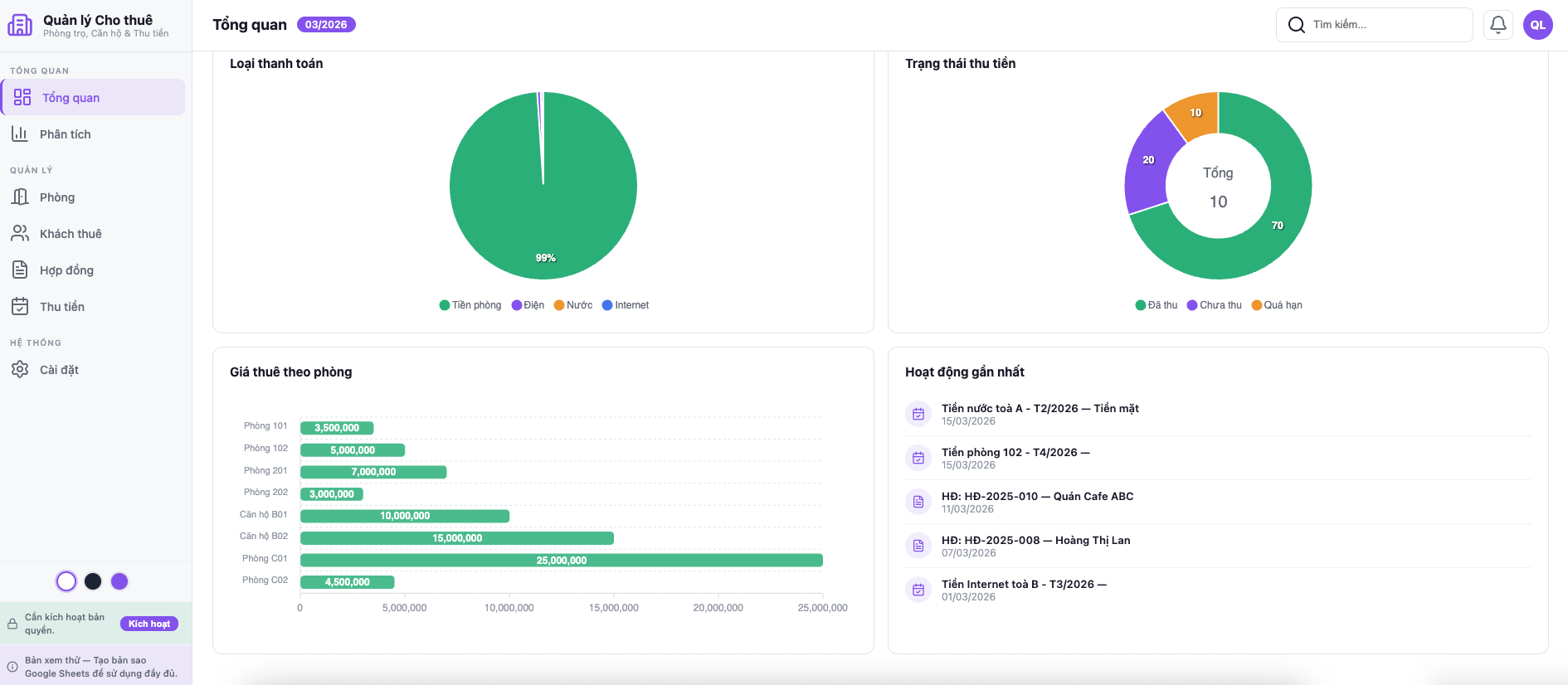Select the dark theme color swatch
Image resolution: width=1568 pixels, height=685 pixels.
[93, 581]
